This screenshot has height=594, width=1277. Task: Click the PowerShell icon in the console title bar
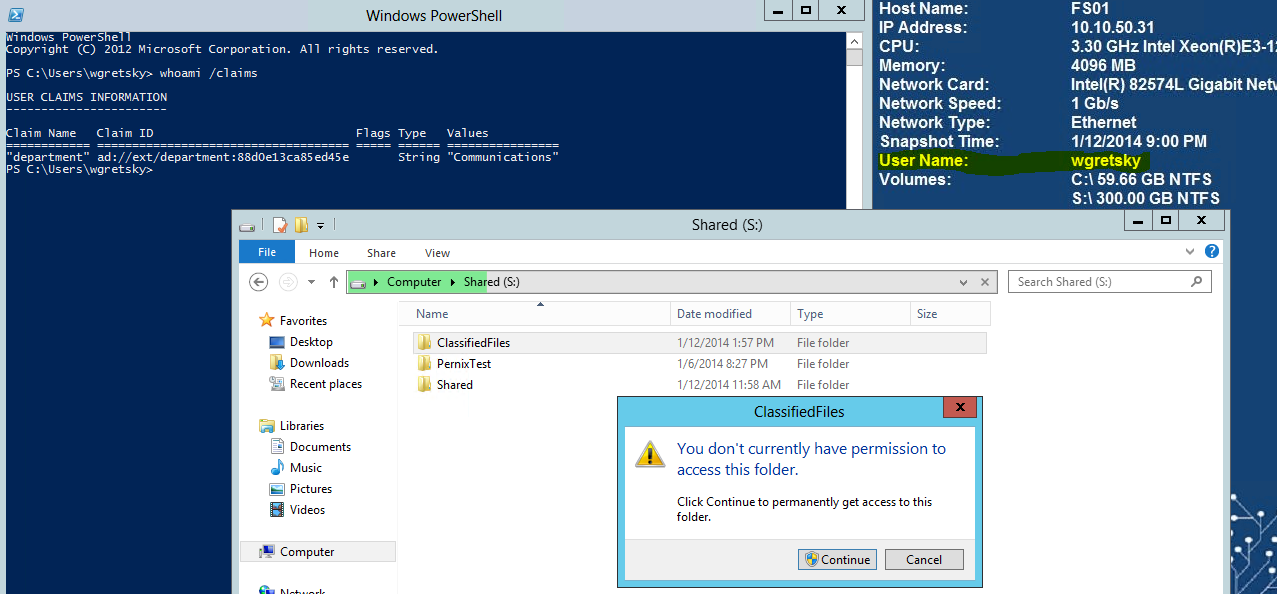tap(14, 14)
